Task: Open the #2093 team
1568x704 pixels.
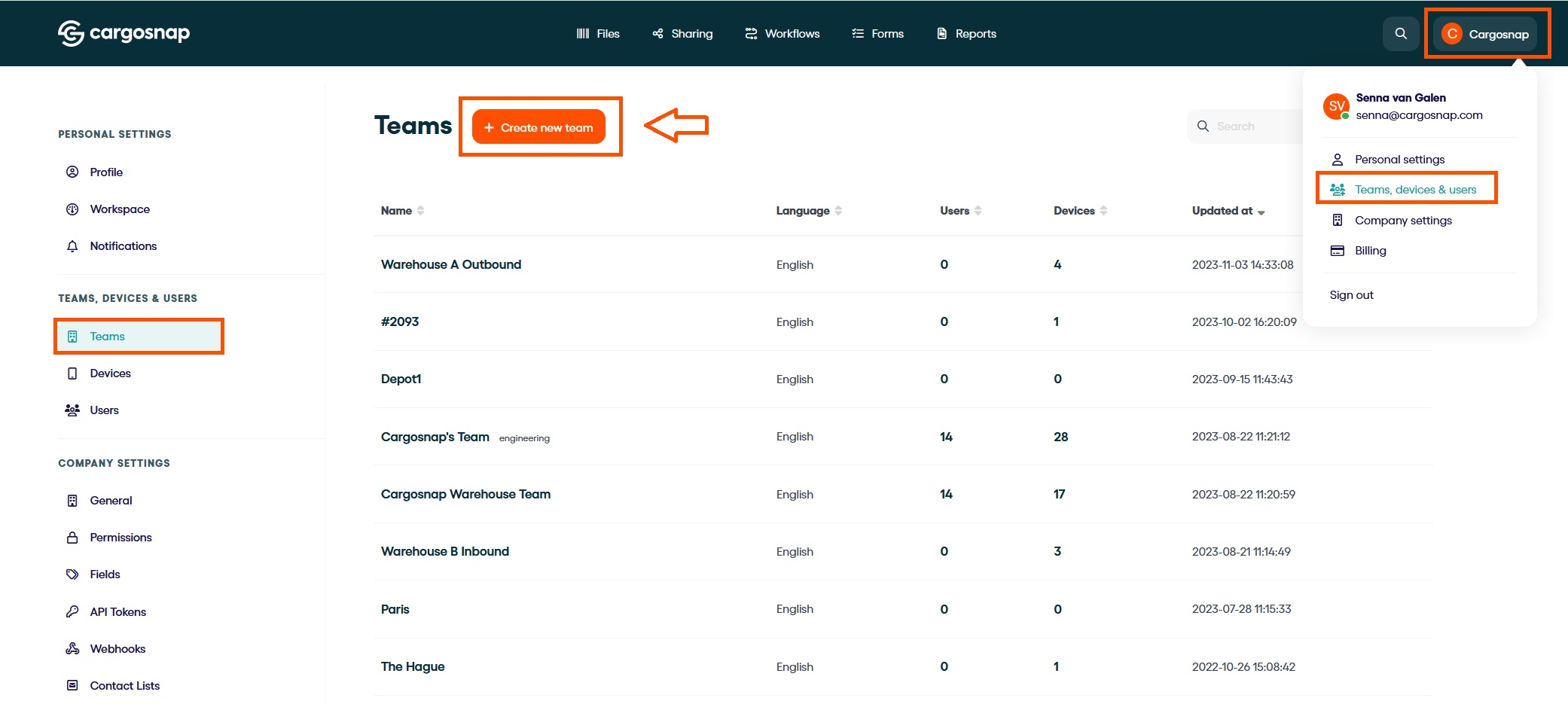Action: (x=400, y=322)
